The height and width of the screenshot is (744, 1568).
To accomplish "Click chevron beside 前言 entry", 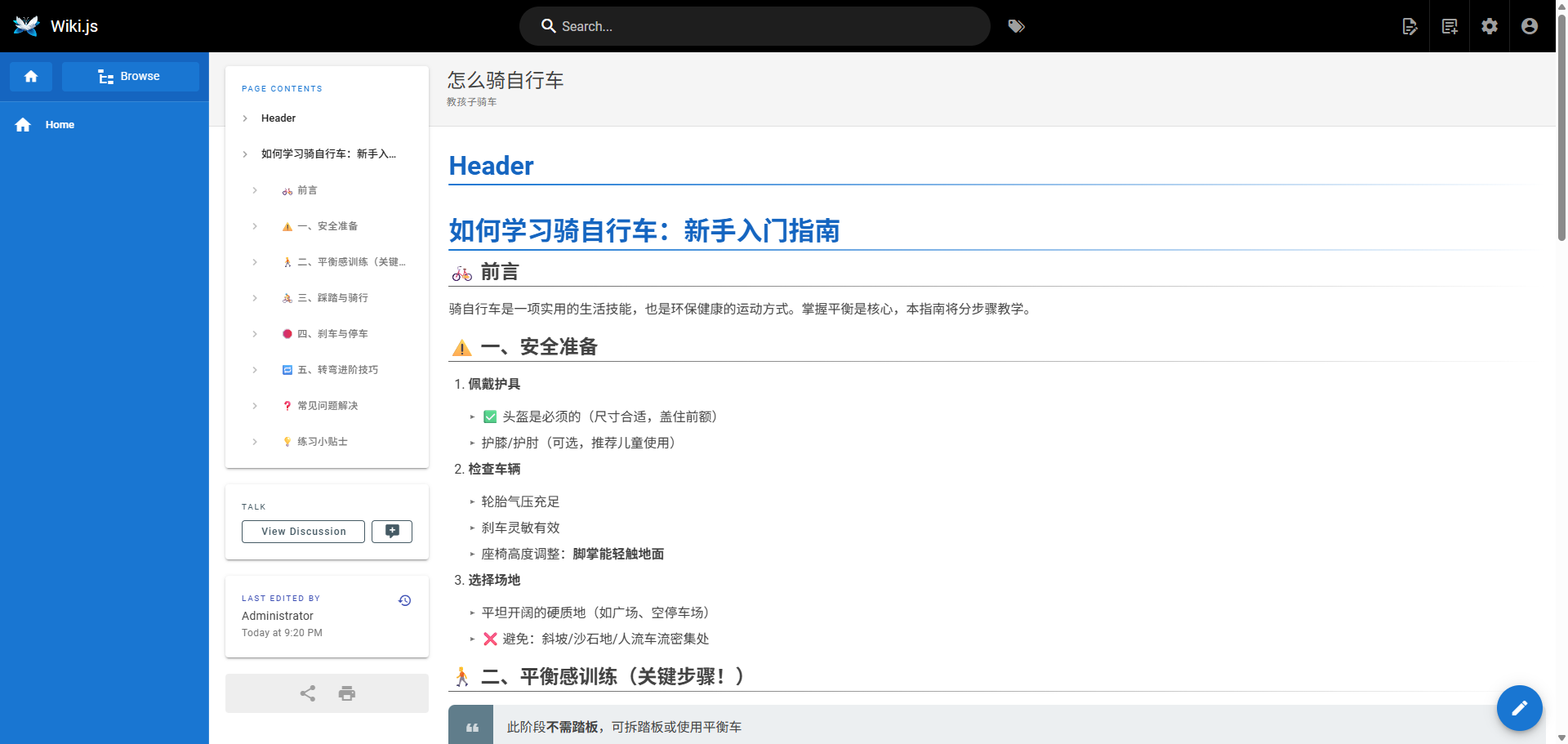I will [255, 190].
